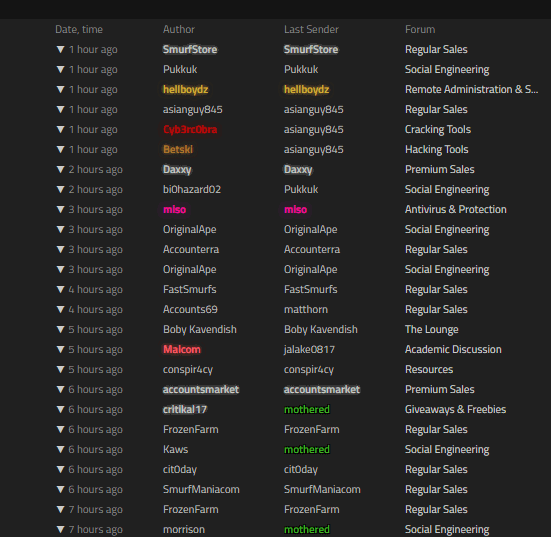This screenshot has height=537, width=551.
Task: Open critikal17 author profile
Action: pyautogui.click(x=185, y=410)
